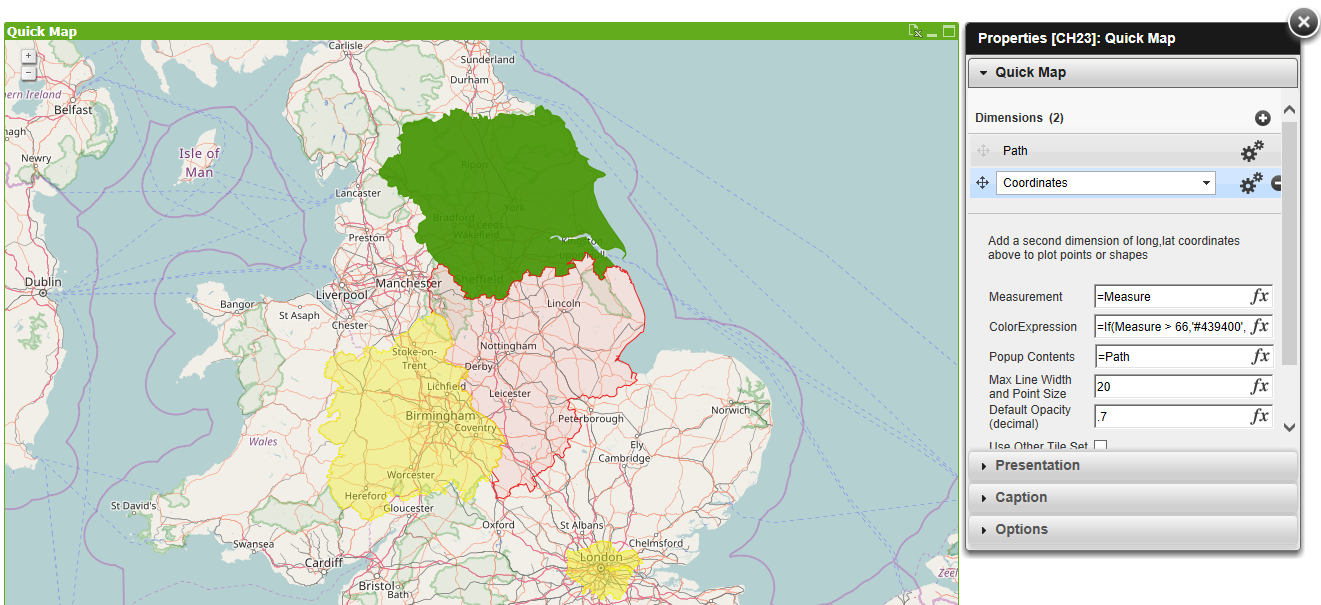Close the Properties dialog with X
This screenshot has height=605, width=1321.
pos(1303,22)
